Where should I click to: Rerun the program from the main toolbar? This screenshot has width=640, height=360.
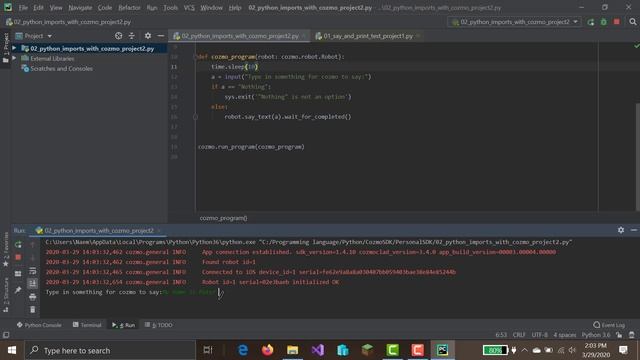(591, 22)
